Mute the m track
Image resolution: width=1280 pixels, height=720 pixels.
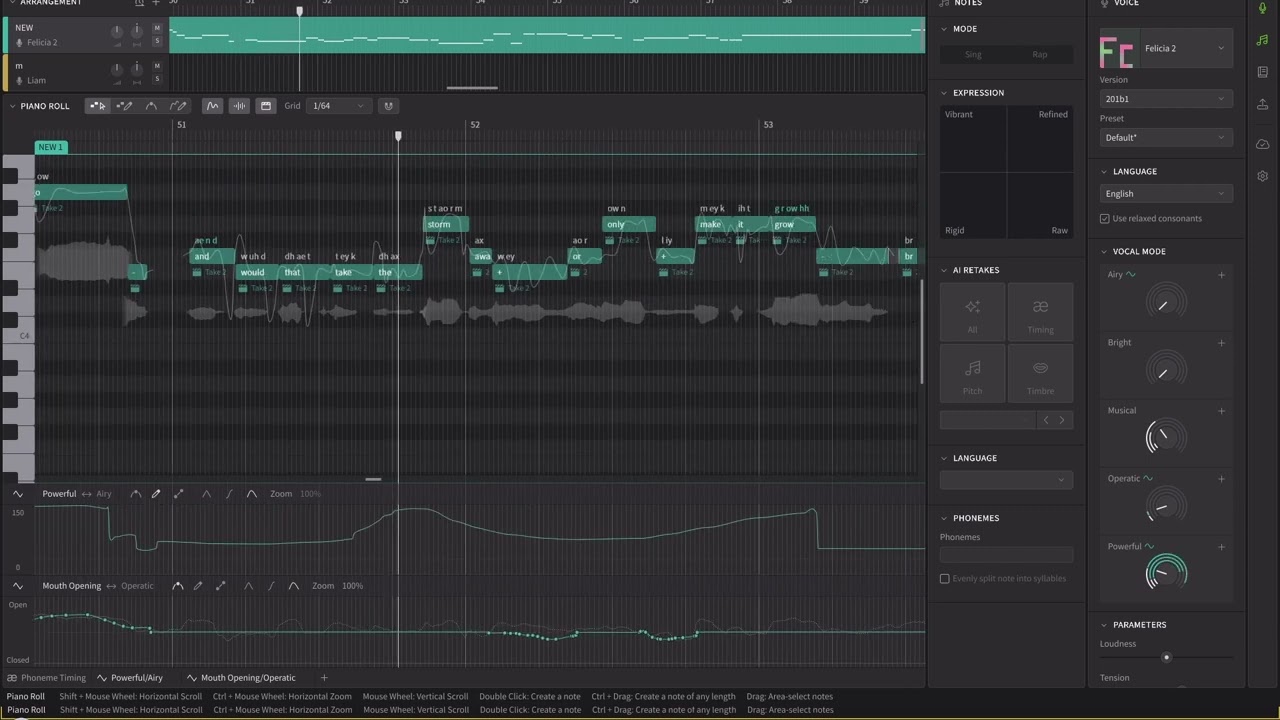157,66
